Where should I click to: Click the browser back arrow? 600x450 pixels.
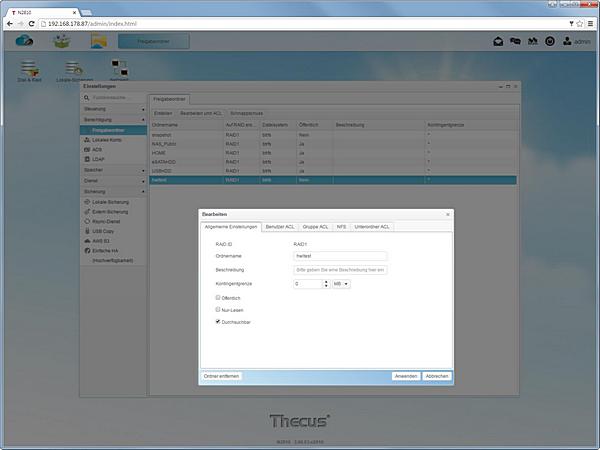[10, 24]
